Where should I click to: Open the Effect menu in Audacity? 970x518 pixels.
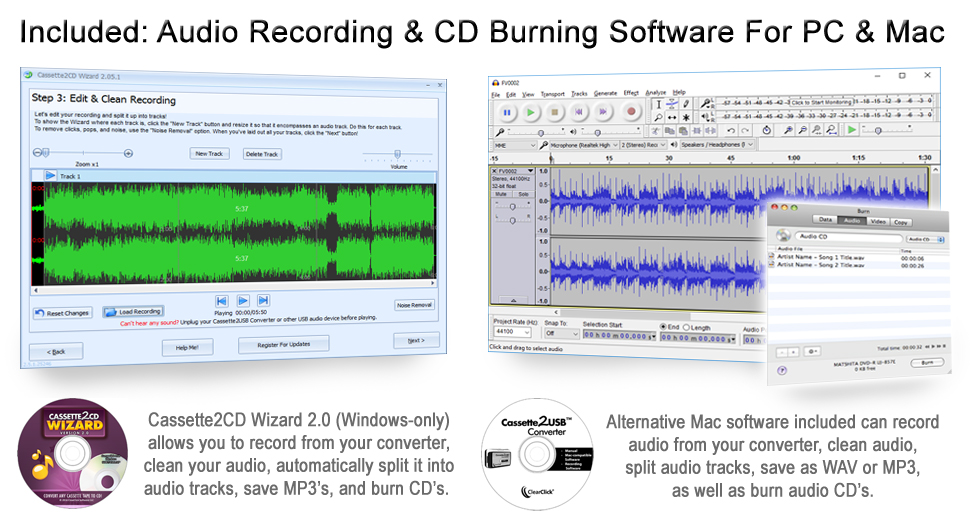click(631, 93)
